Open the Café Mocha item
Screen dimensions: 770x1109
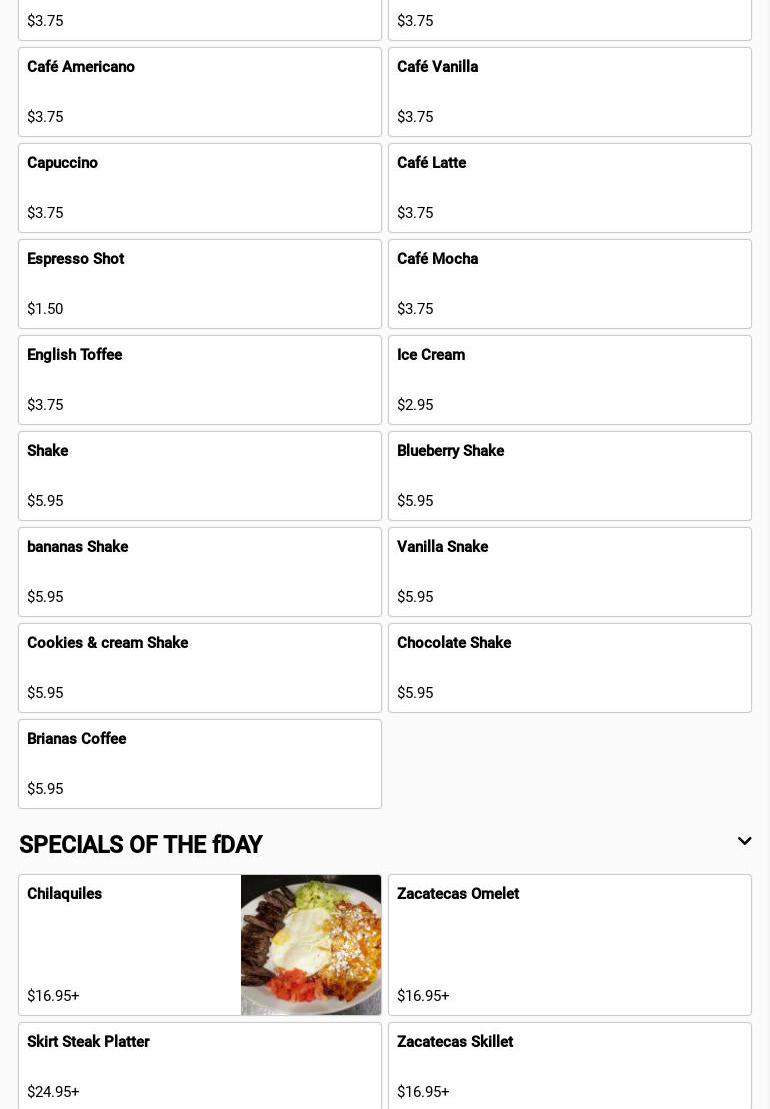pos(569,284)
